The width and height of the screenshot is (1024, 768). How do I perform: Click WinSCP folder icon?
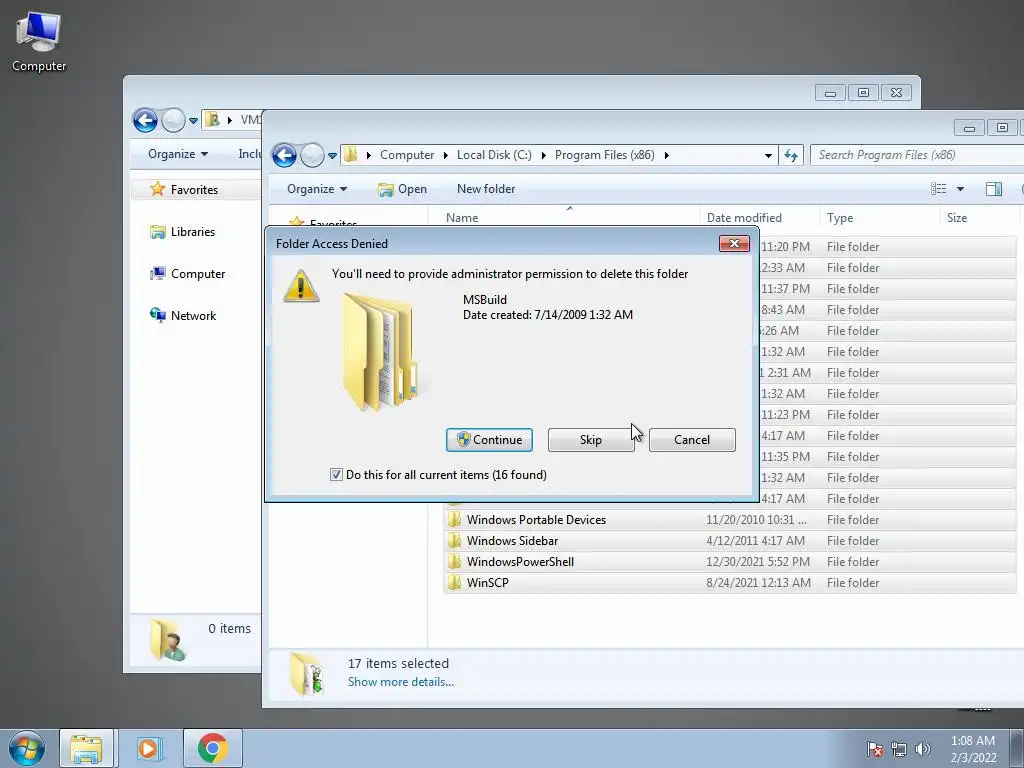coord(454,583)
